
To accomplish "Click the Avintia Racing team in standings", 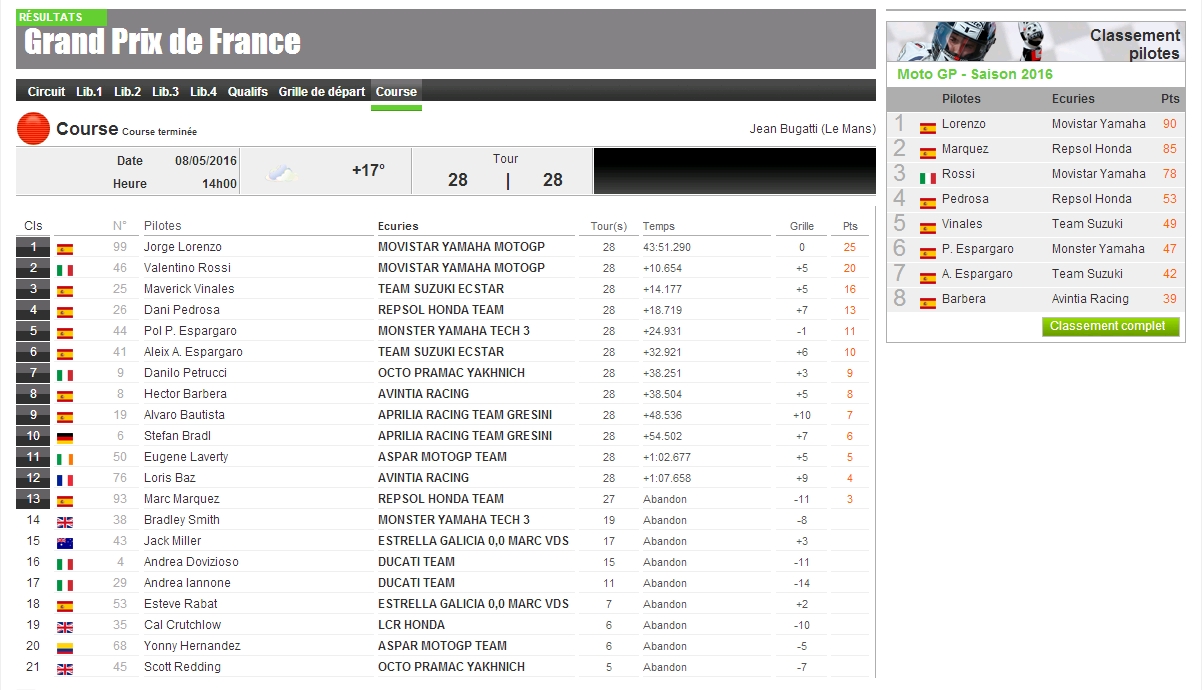I will [1090, 299].
